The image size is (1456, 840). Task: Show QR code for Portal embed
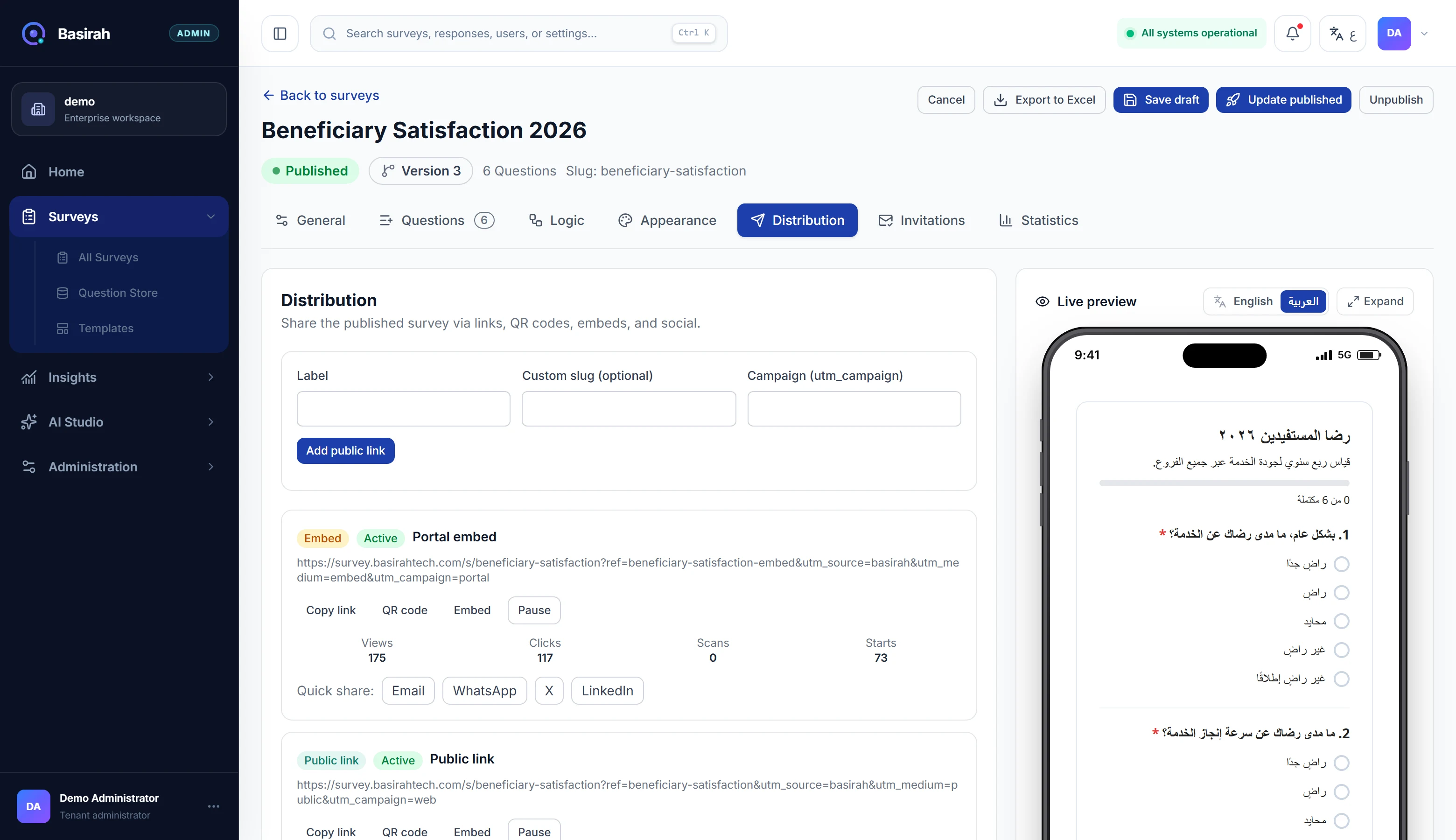[x=405, y=610]
